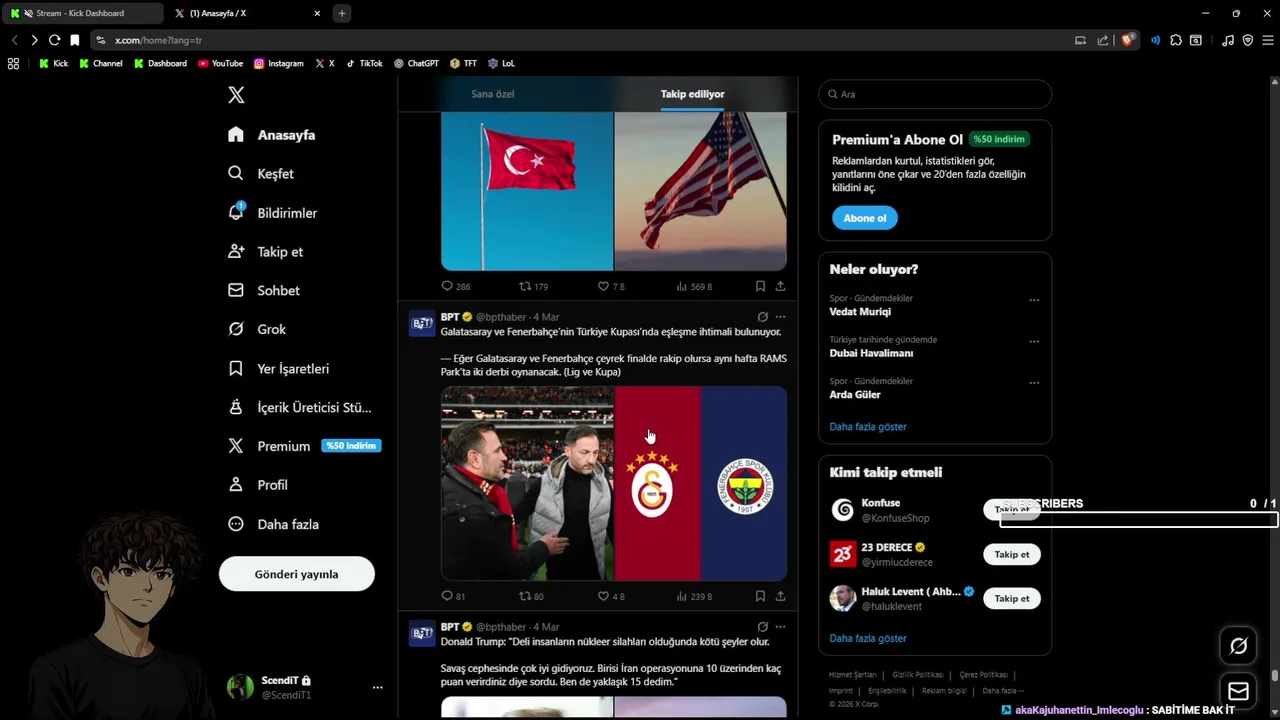
Task: Follow 23 DERECE with Takip et
Action: click(1012, 554)
